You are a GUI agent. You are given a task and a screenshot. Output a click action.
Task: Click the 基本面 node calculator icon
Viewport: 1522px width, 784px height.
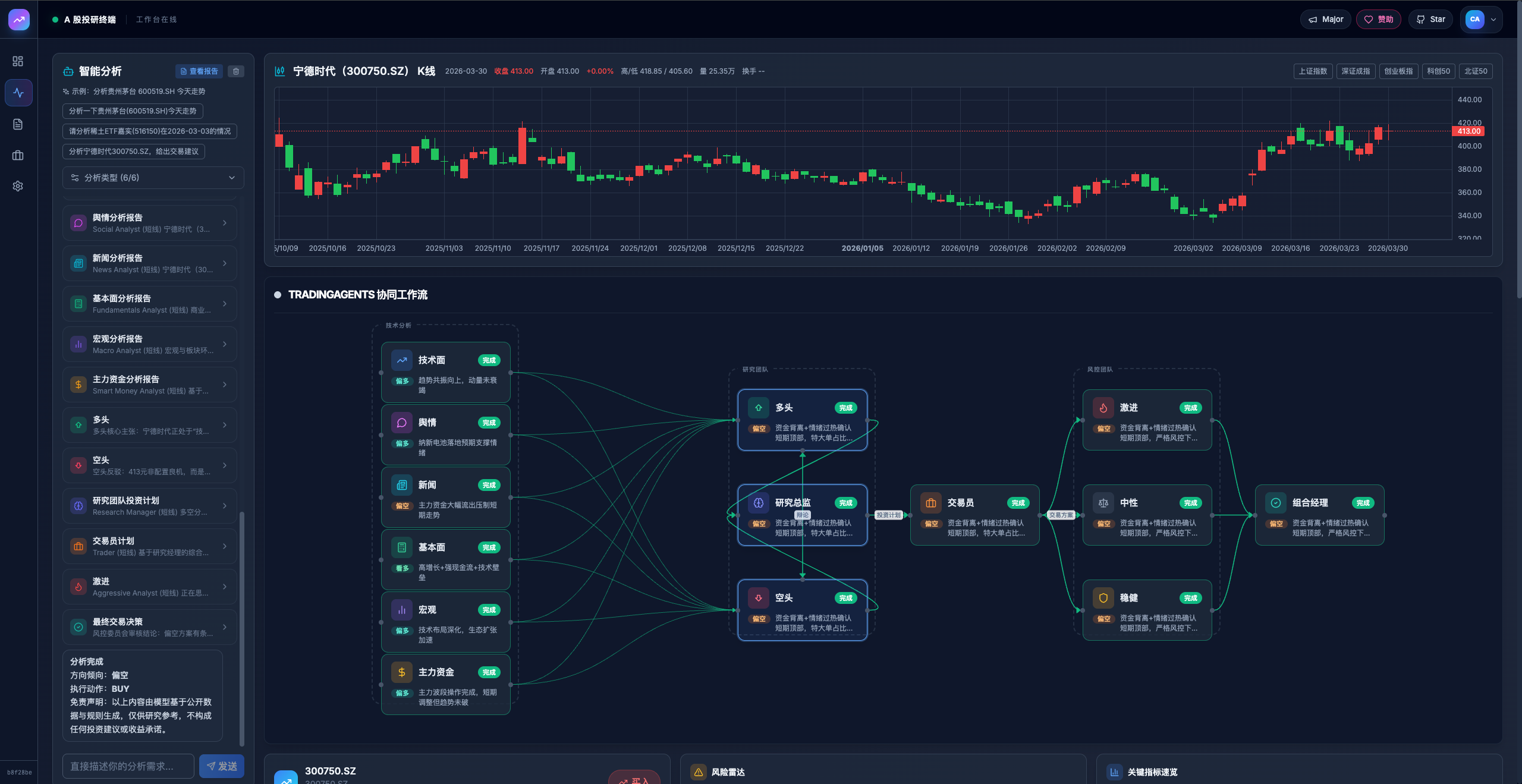pos(402,547)
